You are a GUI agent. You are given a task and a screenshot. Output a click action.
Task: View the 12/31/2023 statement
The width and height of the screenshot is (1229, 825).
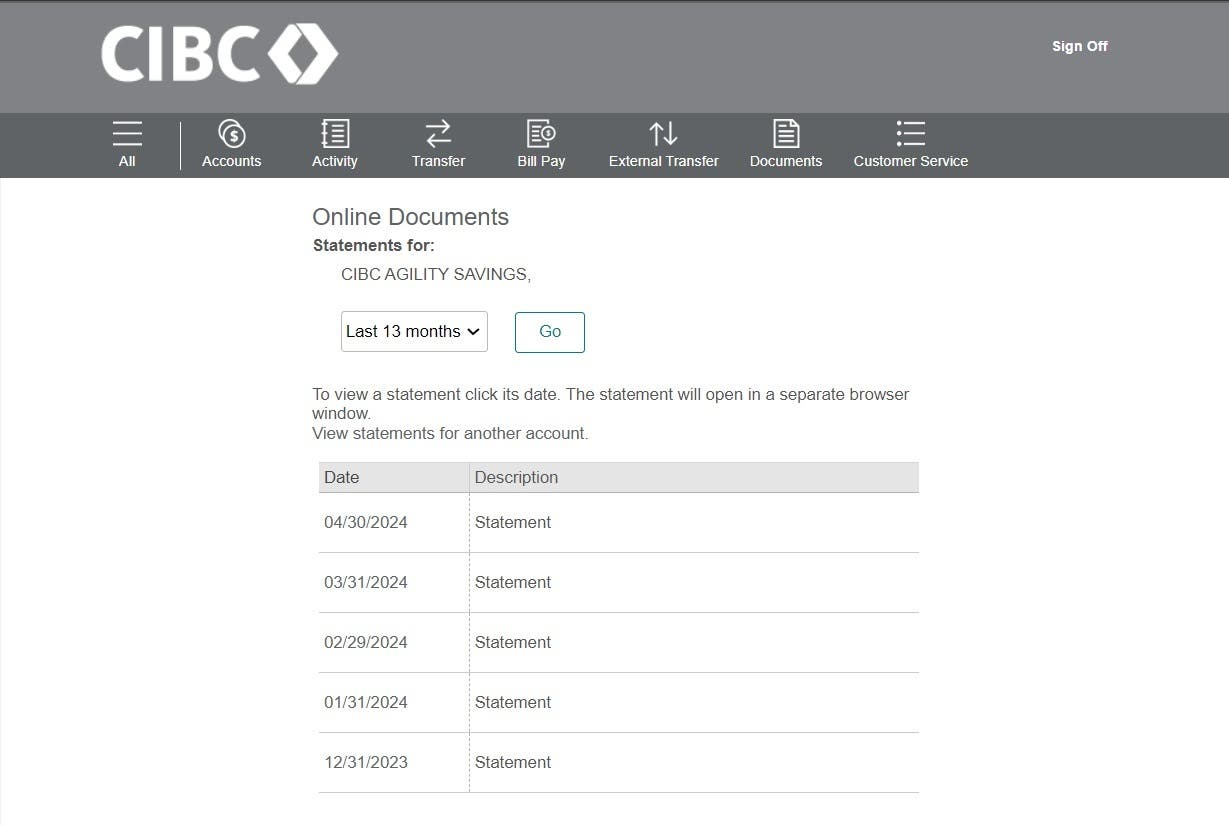click(366, 763)
